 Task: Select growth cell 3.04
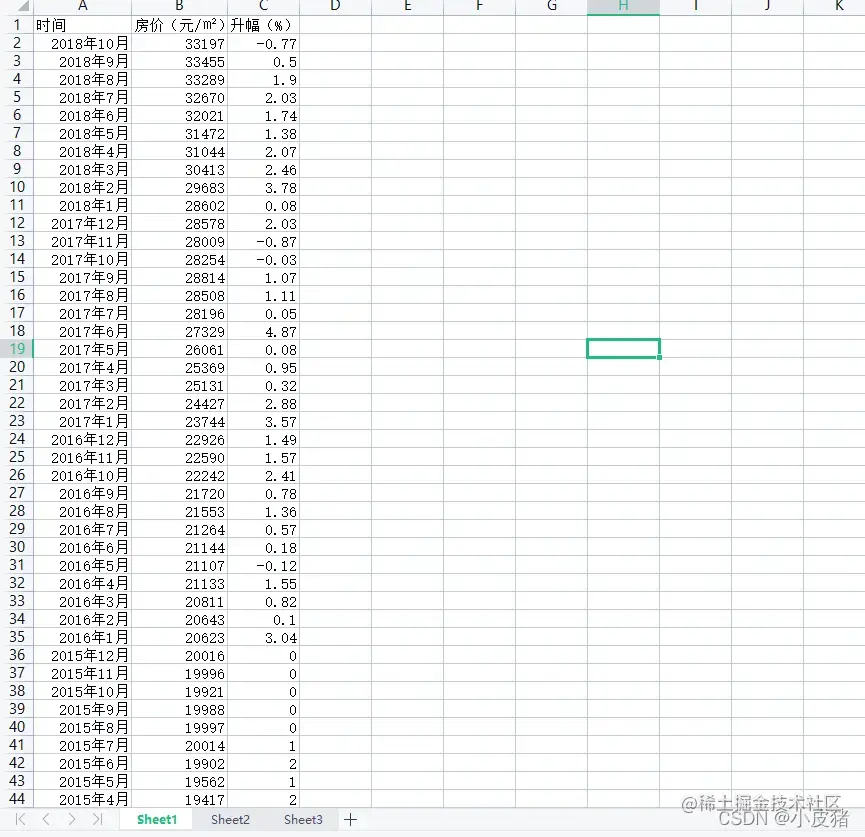[x=263, y=637]
